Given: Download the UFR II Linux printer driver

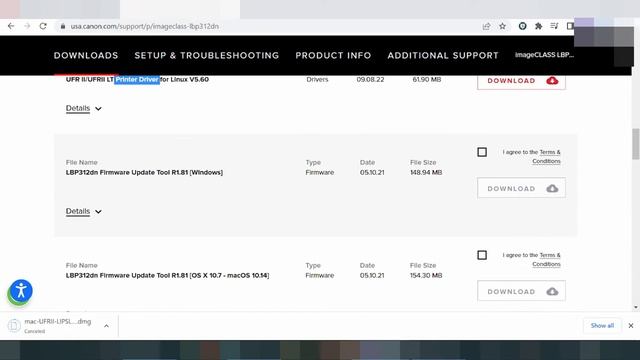Looking at the screenshot, I should tap(521, 80).
